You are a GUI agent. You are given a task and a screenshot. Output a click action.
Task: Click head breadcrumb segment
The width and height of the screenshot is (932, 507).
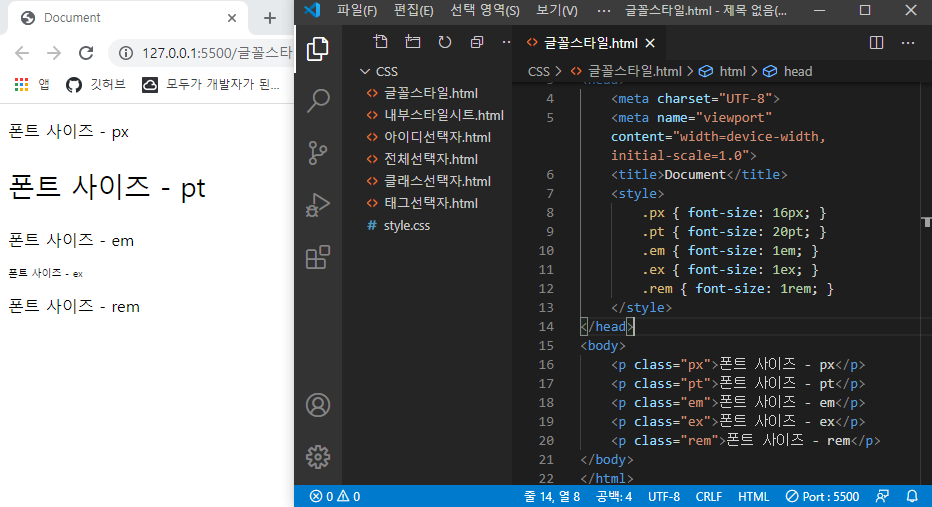pyautogui.click(x=788, y=71)
